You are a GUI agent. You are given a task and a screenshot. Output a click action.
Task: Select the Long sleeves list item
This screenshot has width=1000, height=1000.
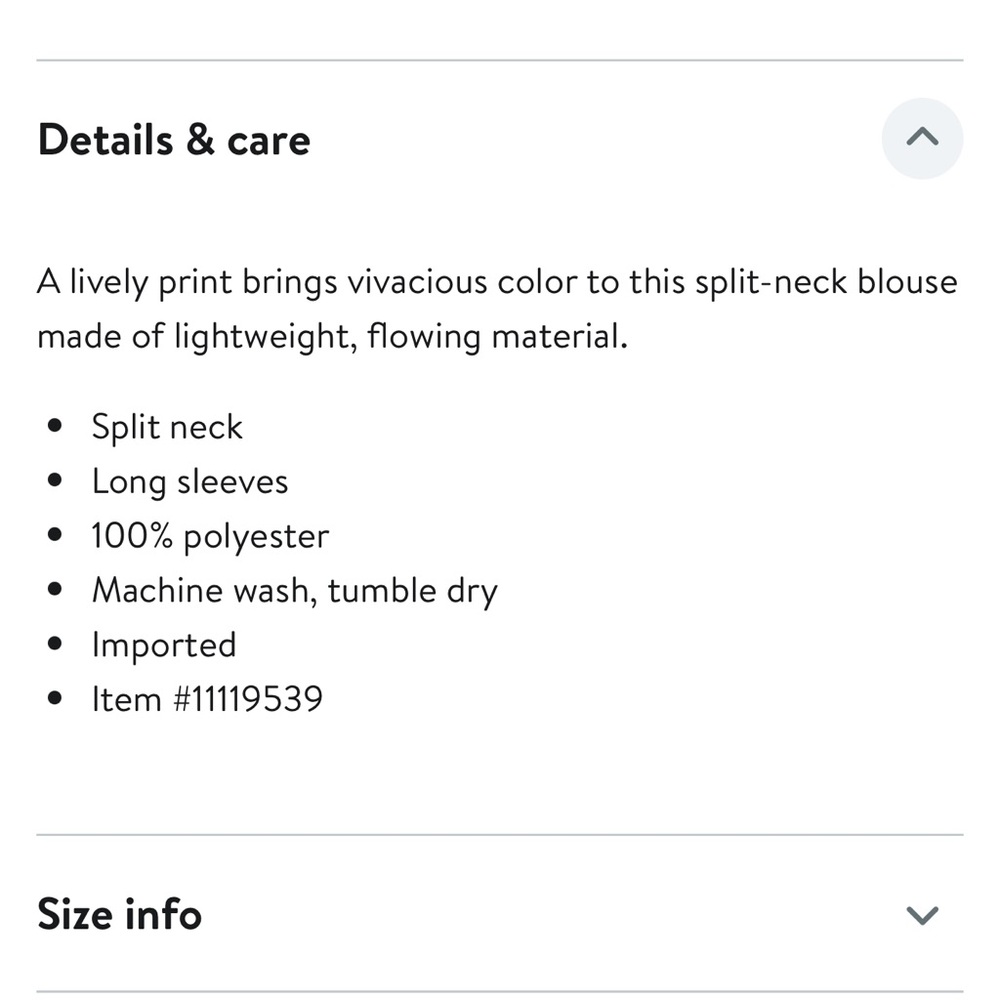[x=190, y=482]
